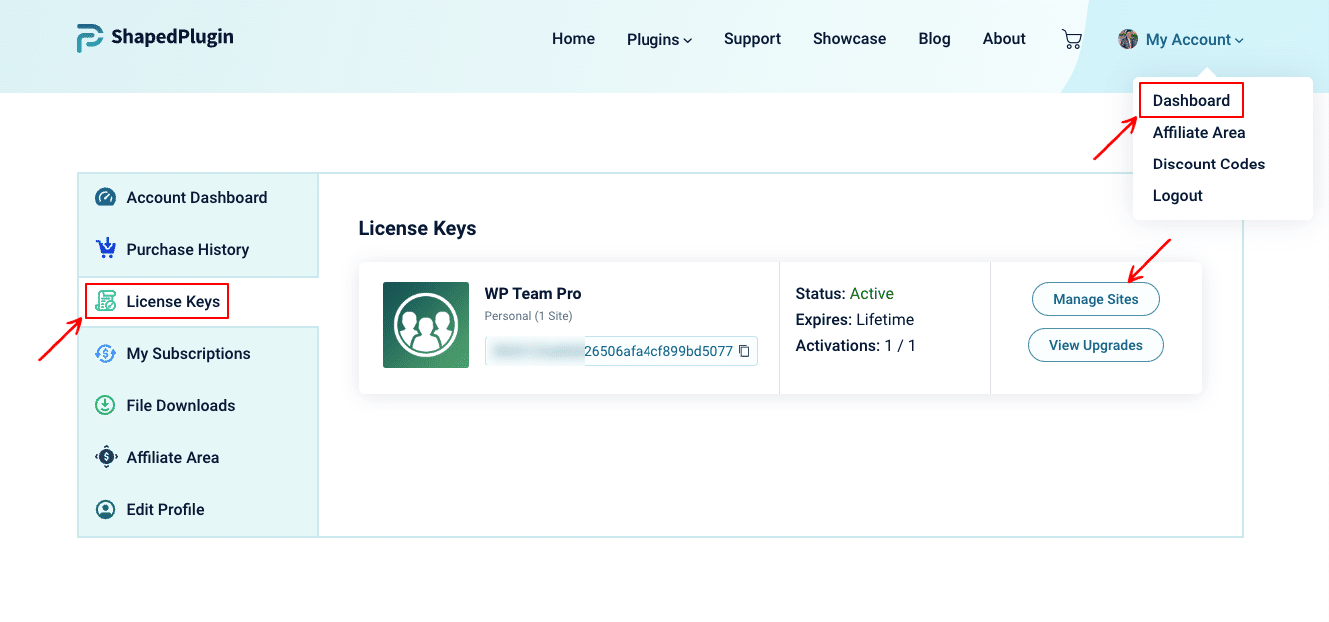Choose Logout from account menu
Image resolution: width=1329 pixels, height=622 pixels.
pyautogui.click(x=1178, y=196)
